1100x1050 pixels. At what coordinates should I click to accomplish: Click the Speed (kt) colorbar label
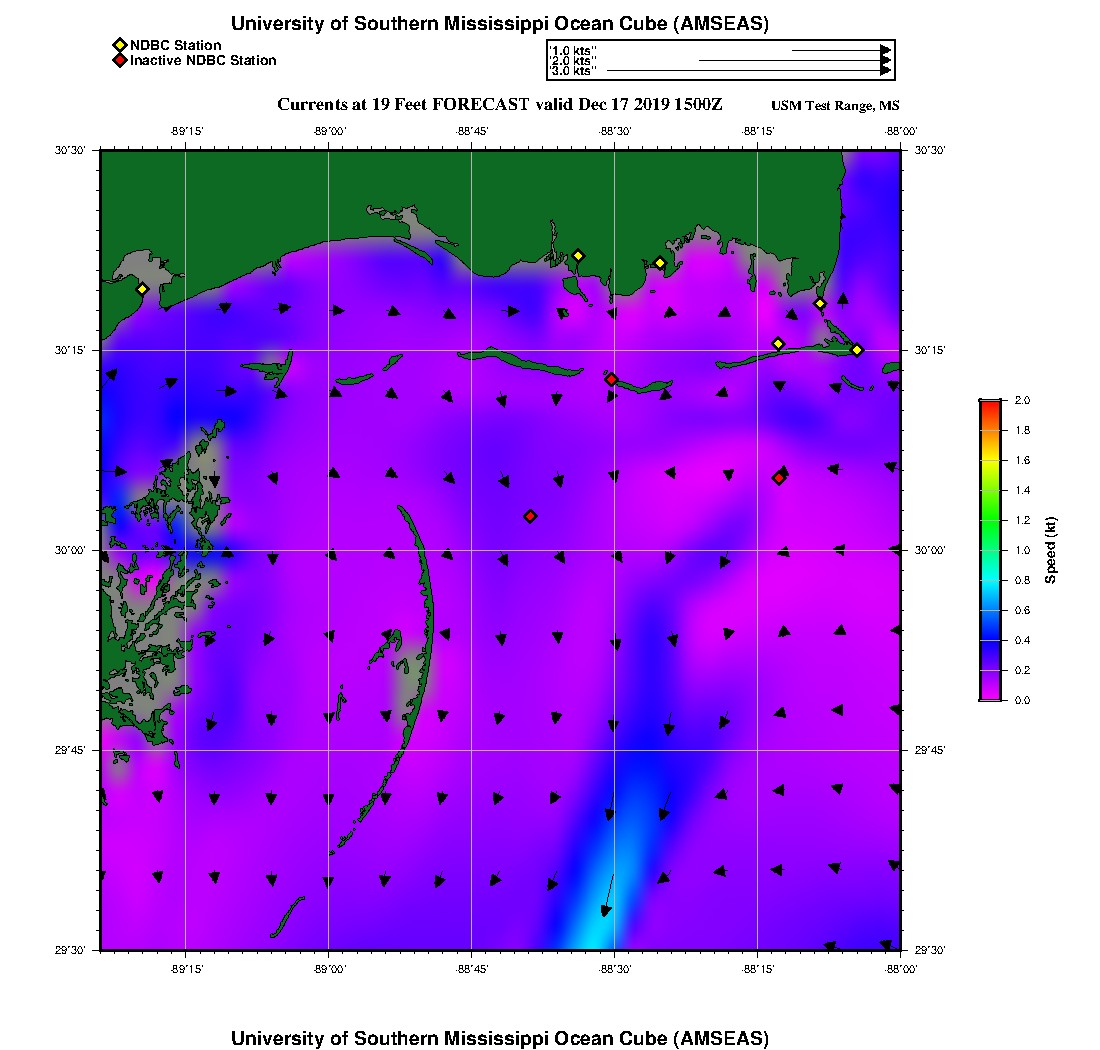(1050, 550)
